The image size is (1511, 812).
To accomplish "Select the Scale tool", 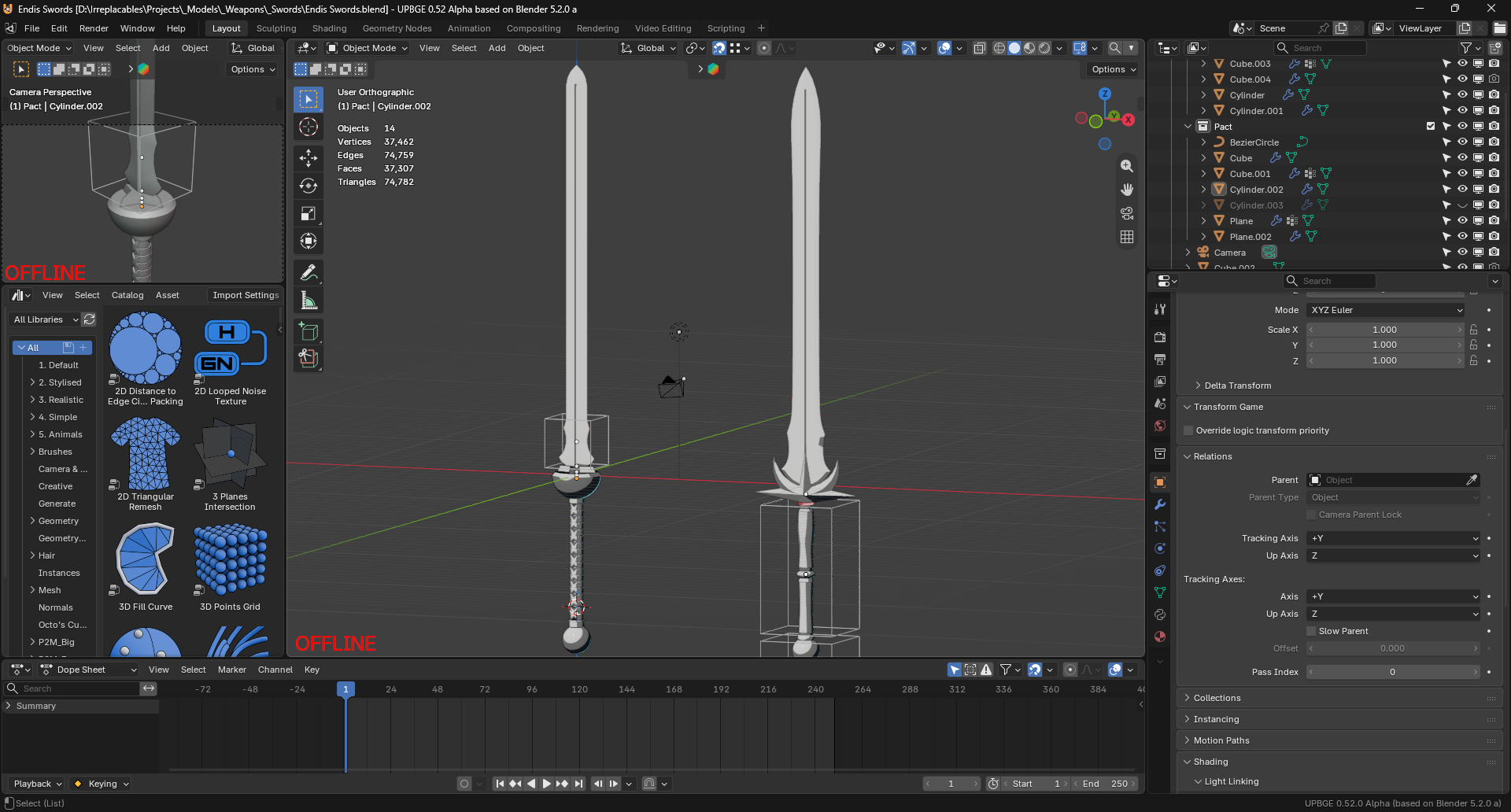I will (x=308, y=214).
